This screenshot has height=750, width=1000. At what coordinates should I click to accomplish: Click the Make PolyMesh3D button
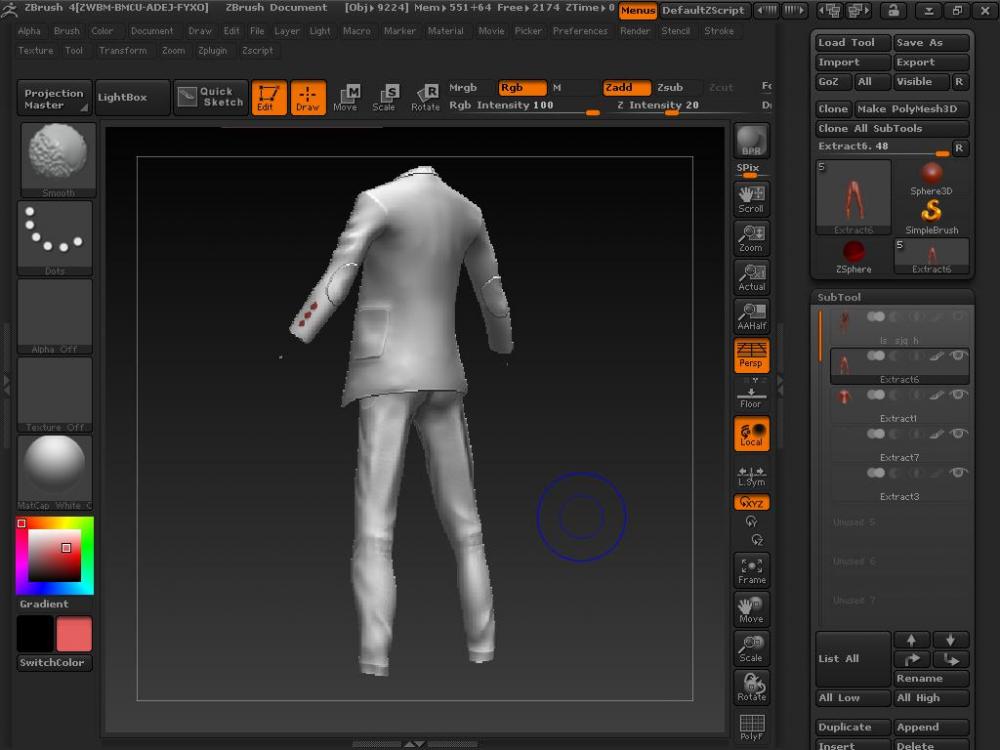(x=906, y=109)
